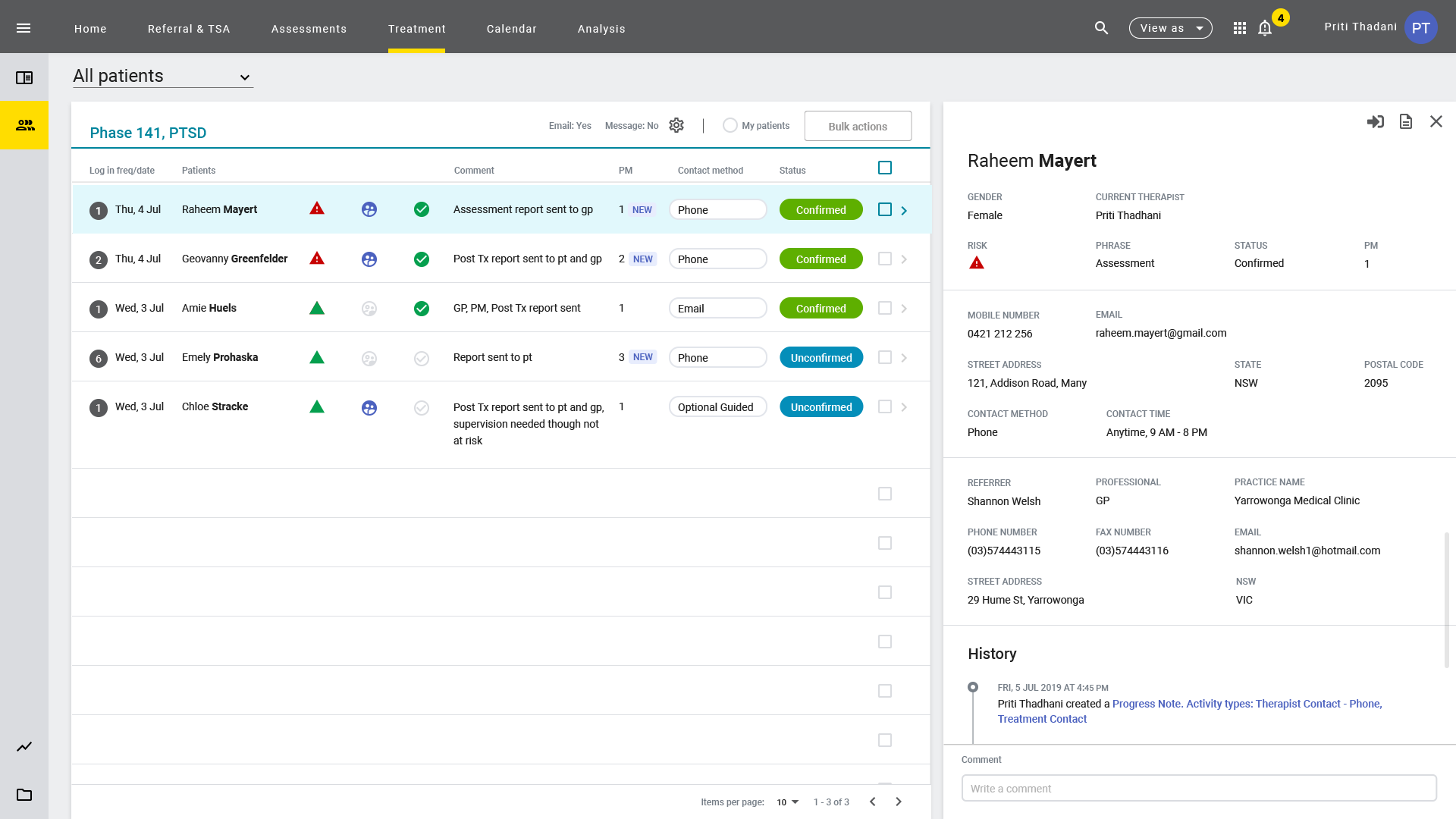Tick the checkbox for Raheem Mayert
The image size is (1456, 819).
pos(884,209)
